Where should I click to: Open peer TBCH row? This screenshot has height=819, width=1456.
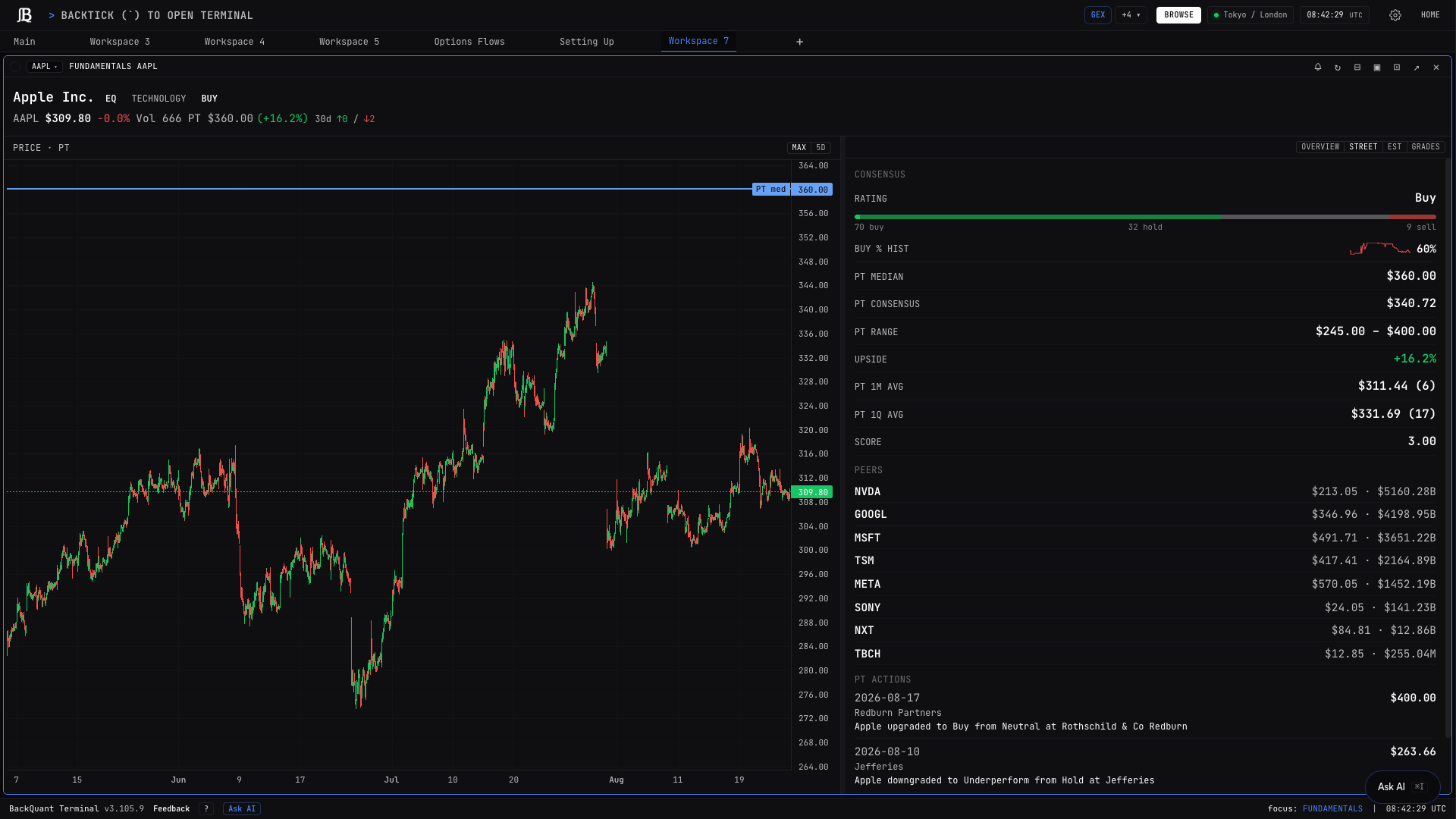click(x=1145, y=654)
